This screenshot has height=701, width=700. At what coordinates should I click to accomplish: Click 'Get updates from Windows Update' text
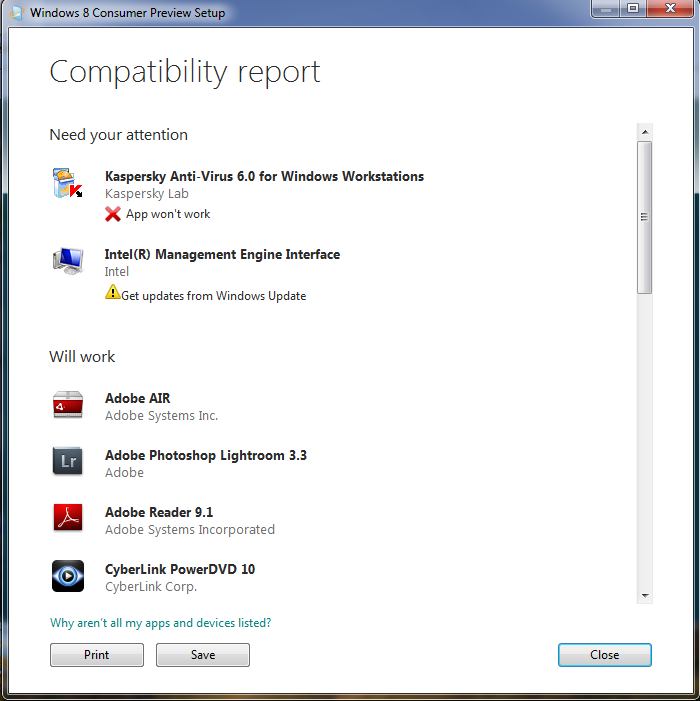[x=214, y=296]
